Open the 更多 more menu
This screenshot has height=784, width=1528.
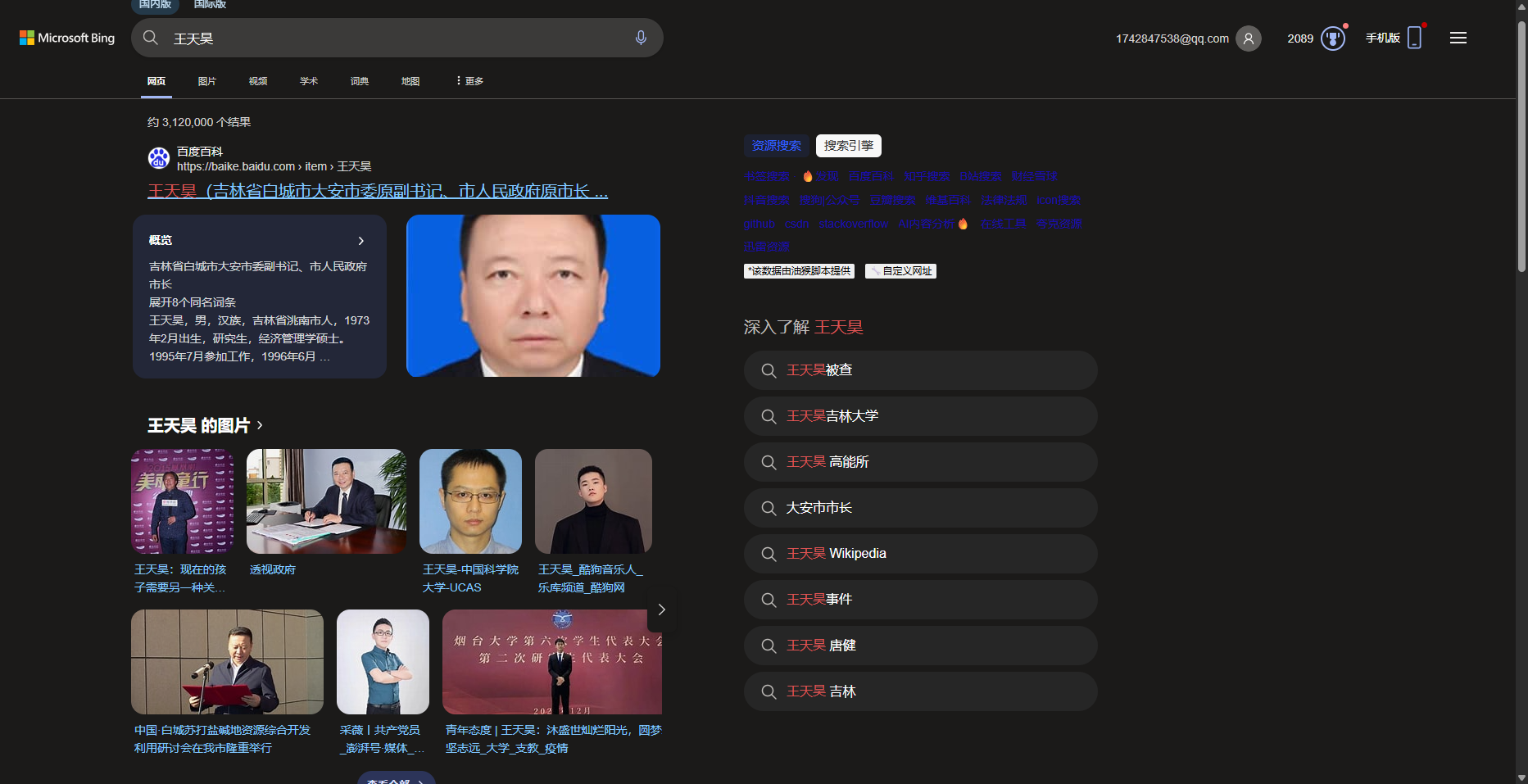pyautogui.click(x=470, y=81)
